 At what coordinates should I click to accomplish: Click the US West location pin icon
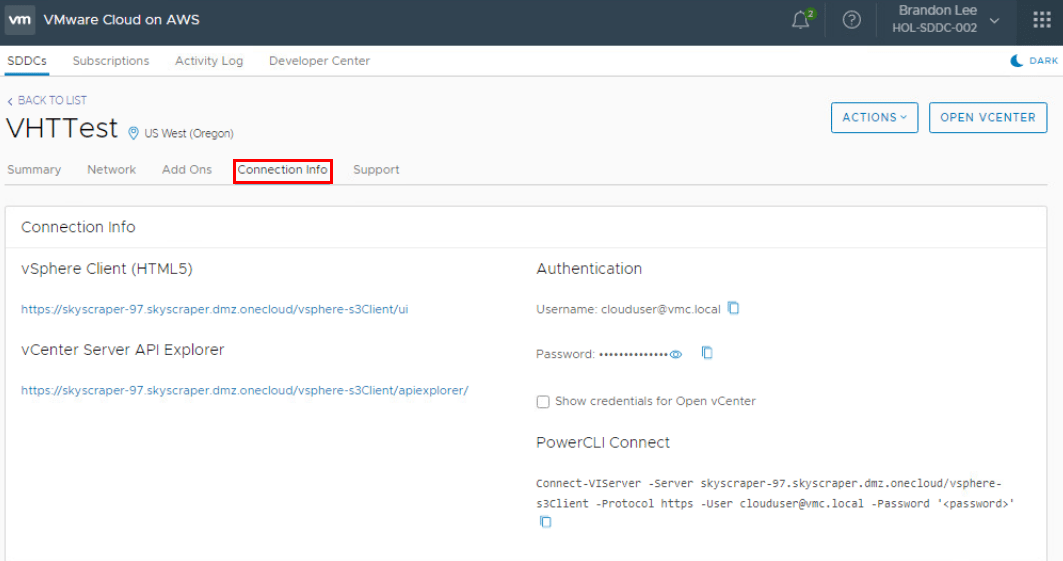click(134, 132)
